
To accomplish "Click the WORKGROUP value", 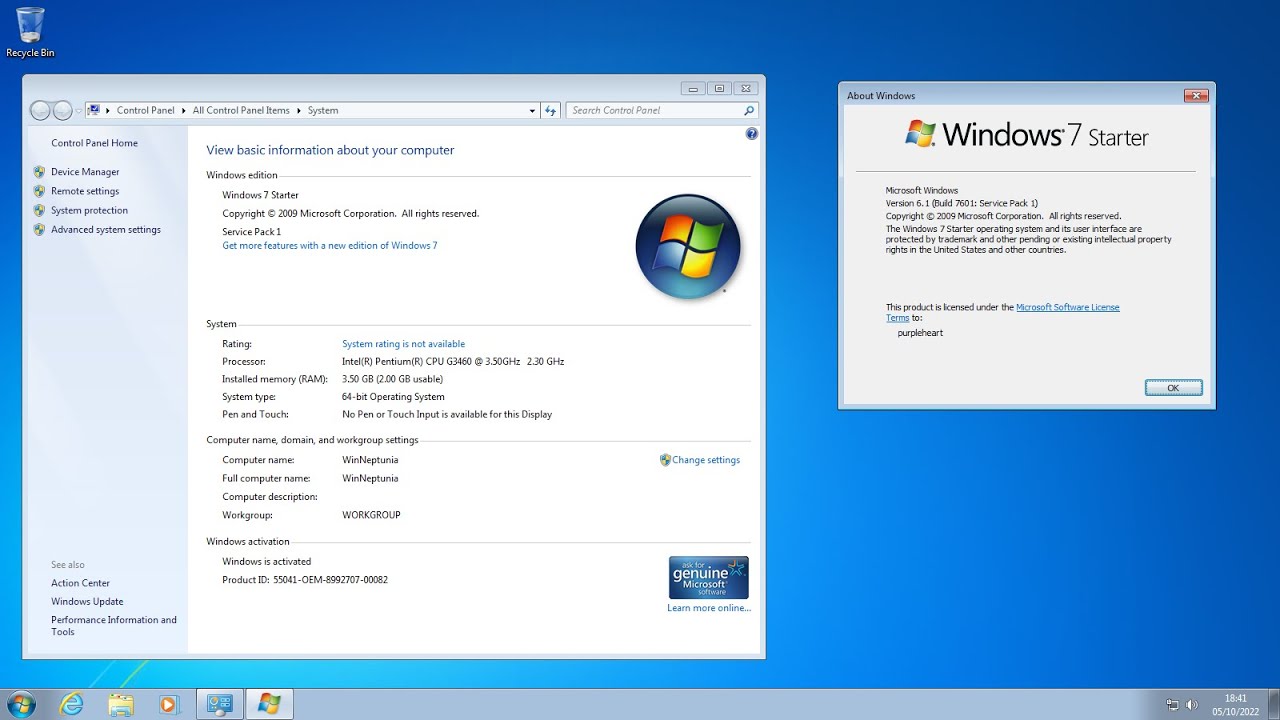I will coord(371,515).
